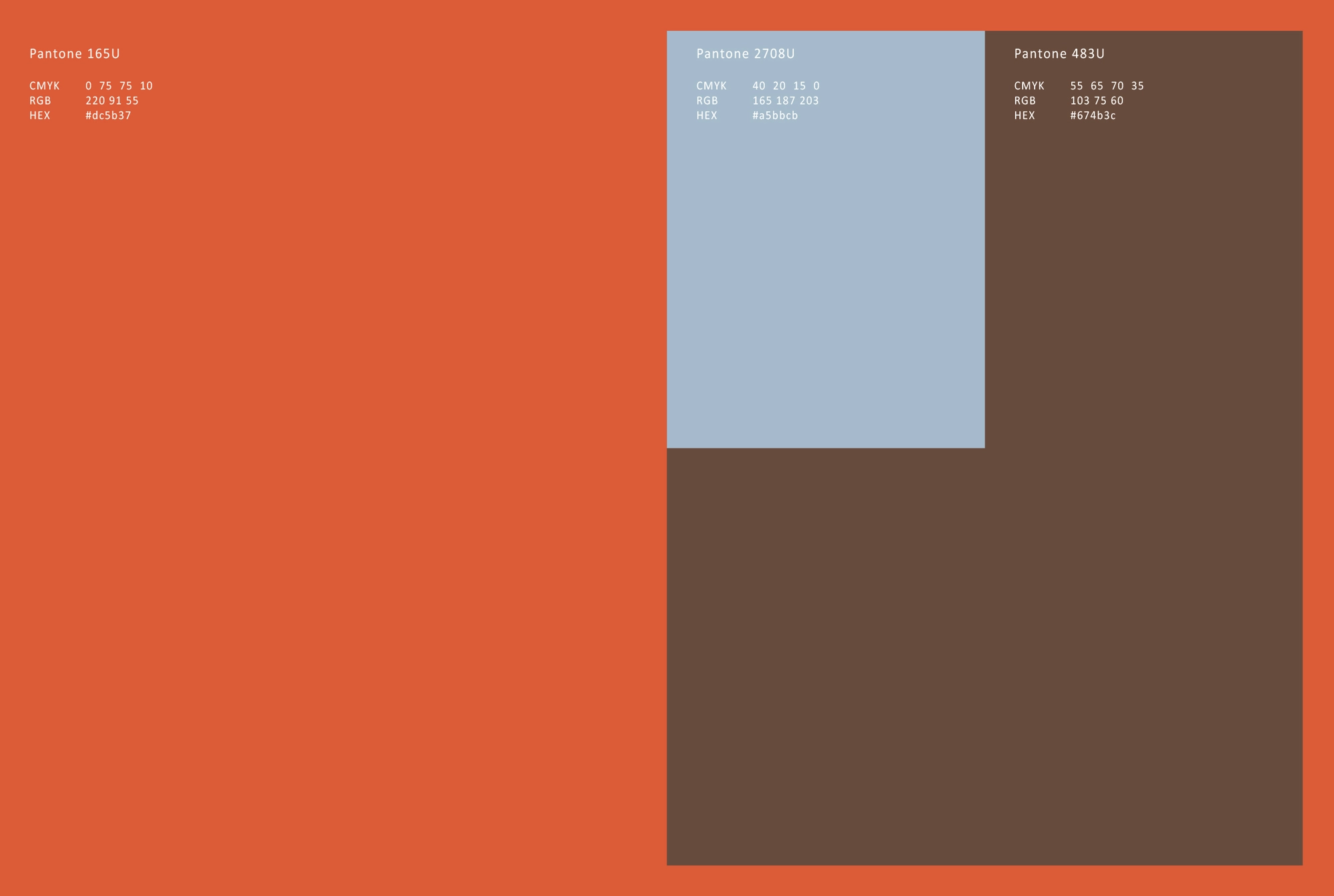1334x896 pixels.
Task: Click hex value #674b3c
Action: pyautogui.click(x=1093, y=115)
